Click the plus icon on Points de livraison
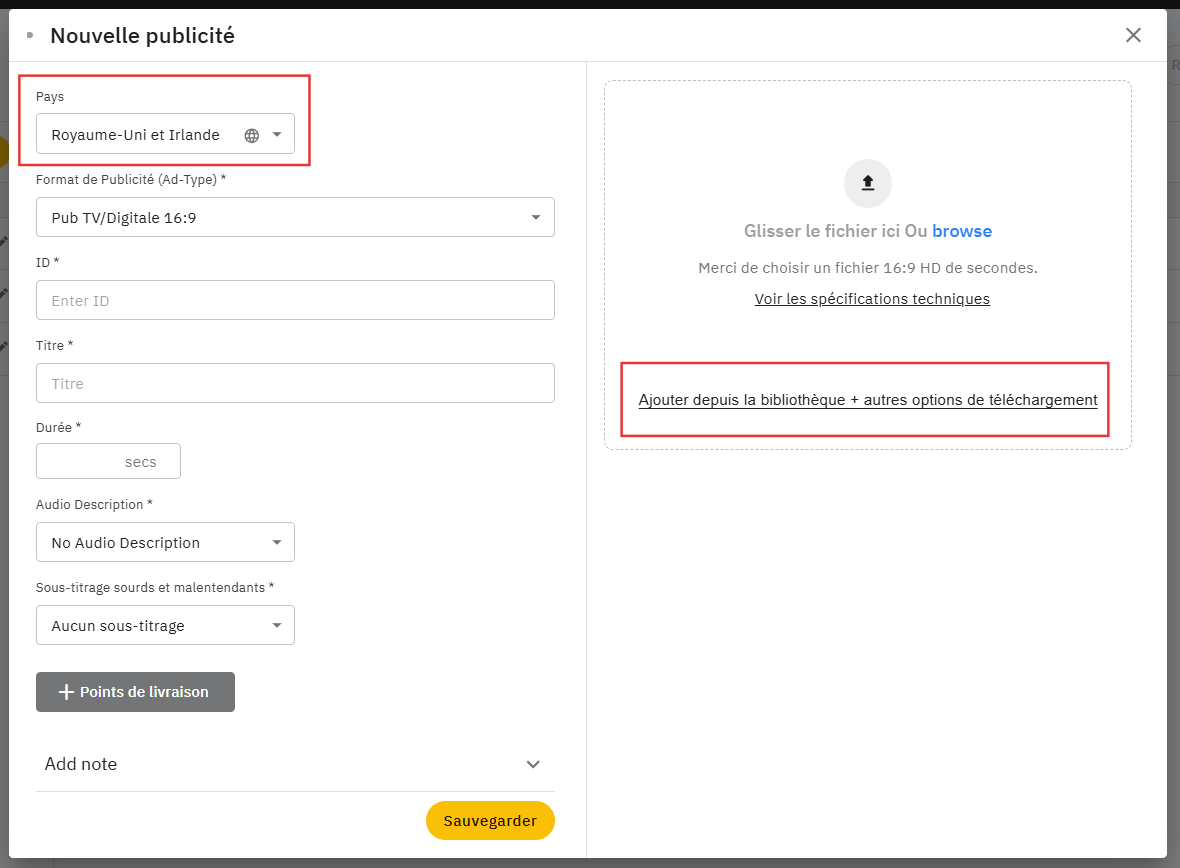 coord(67,692)
